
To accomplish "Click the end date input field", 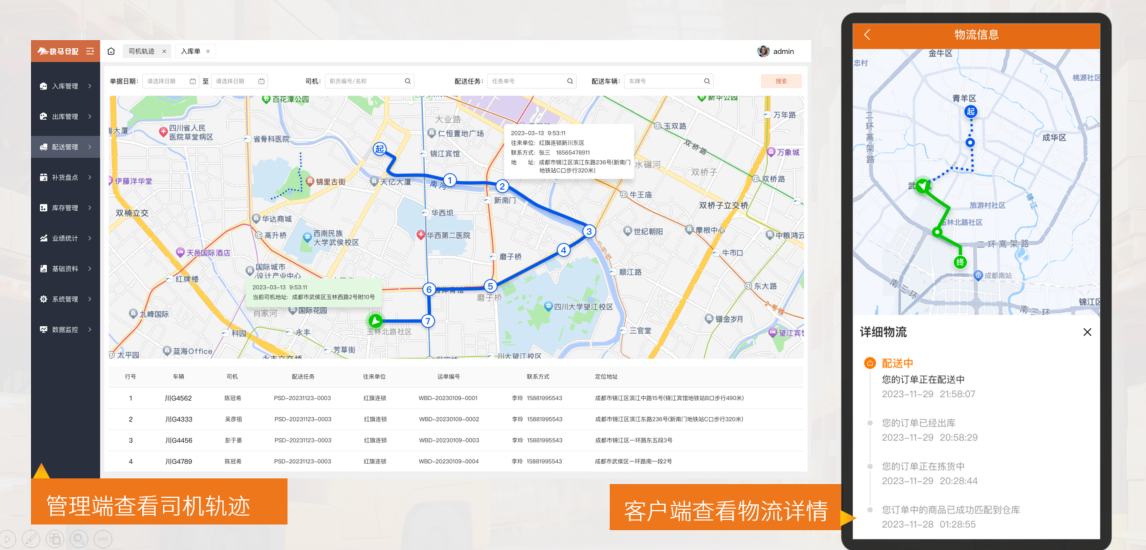I will [x=239, y=81].
